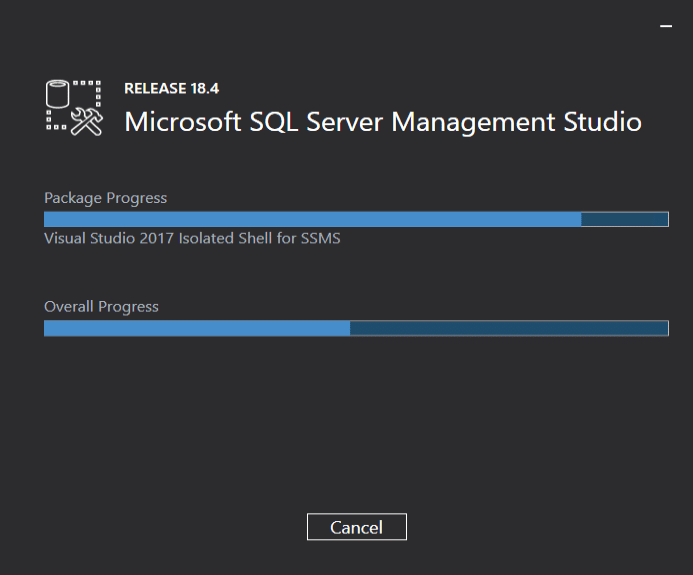Screen dimensions: 693x575
Task: Click the filled portion of Overall Progress bar
Action: click(x=196, y=328)
